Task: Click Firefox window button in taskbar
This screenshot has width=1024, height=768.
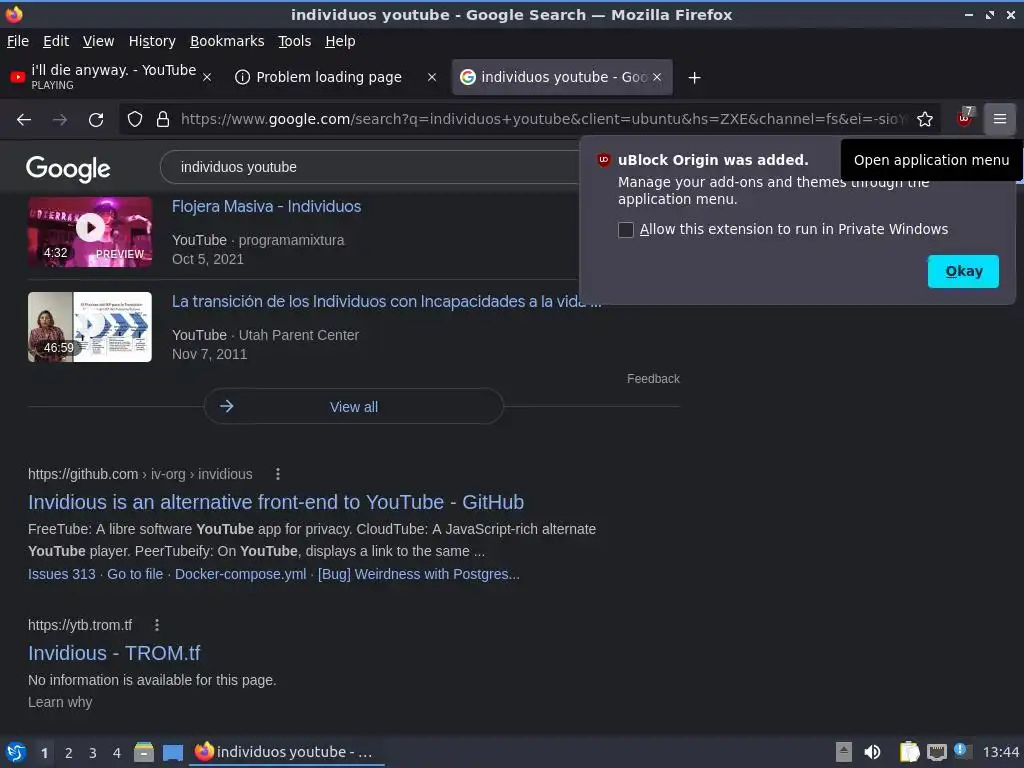Action: pyautogui.click(x=287, y=752)
